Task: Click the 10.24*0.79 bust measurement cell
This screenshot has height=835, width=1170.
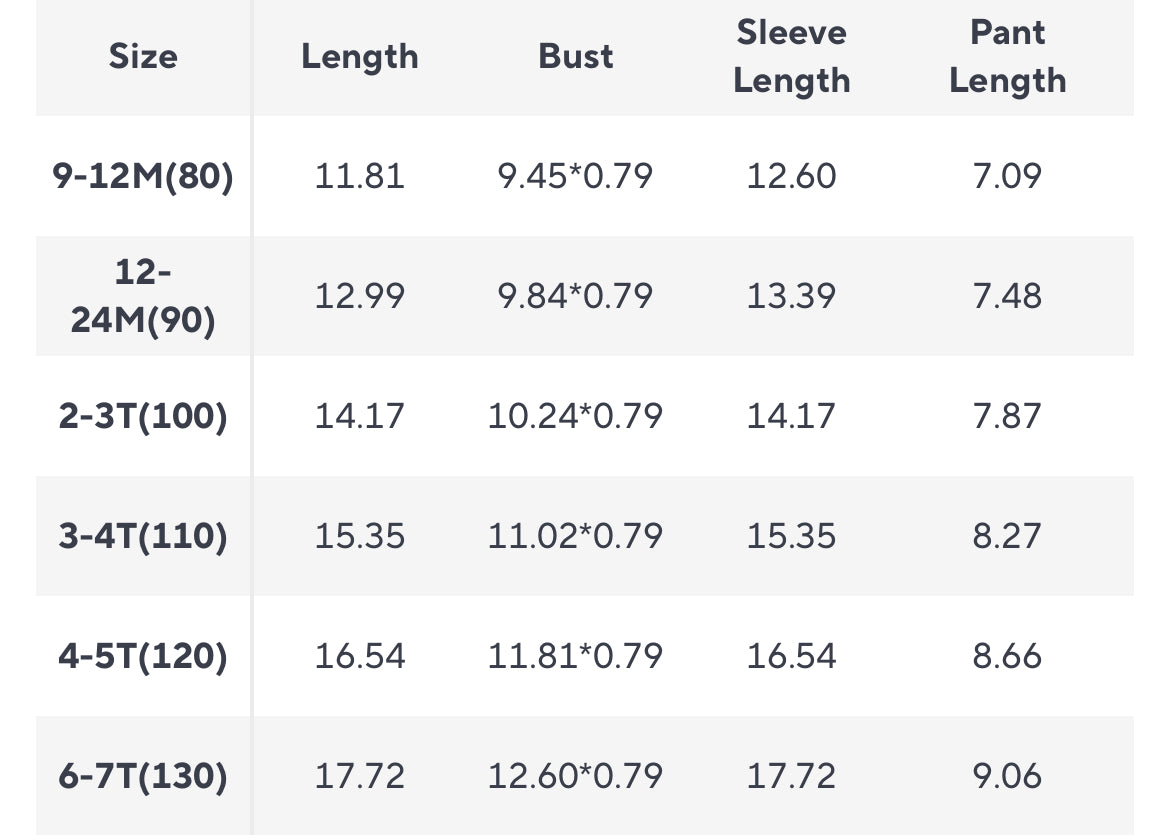Action: coord(575,416)
